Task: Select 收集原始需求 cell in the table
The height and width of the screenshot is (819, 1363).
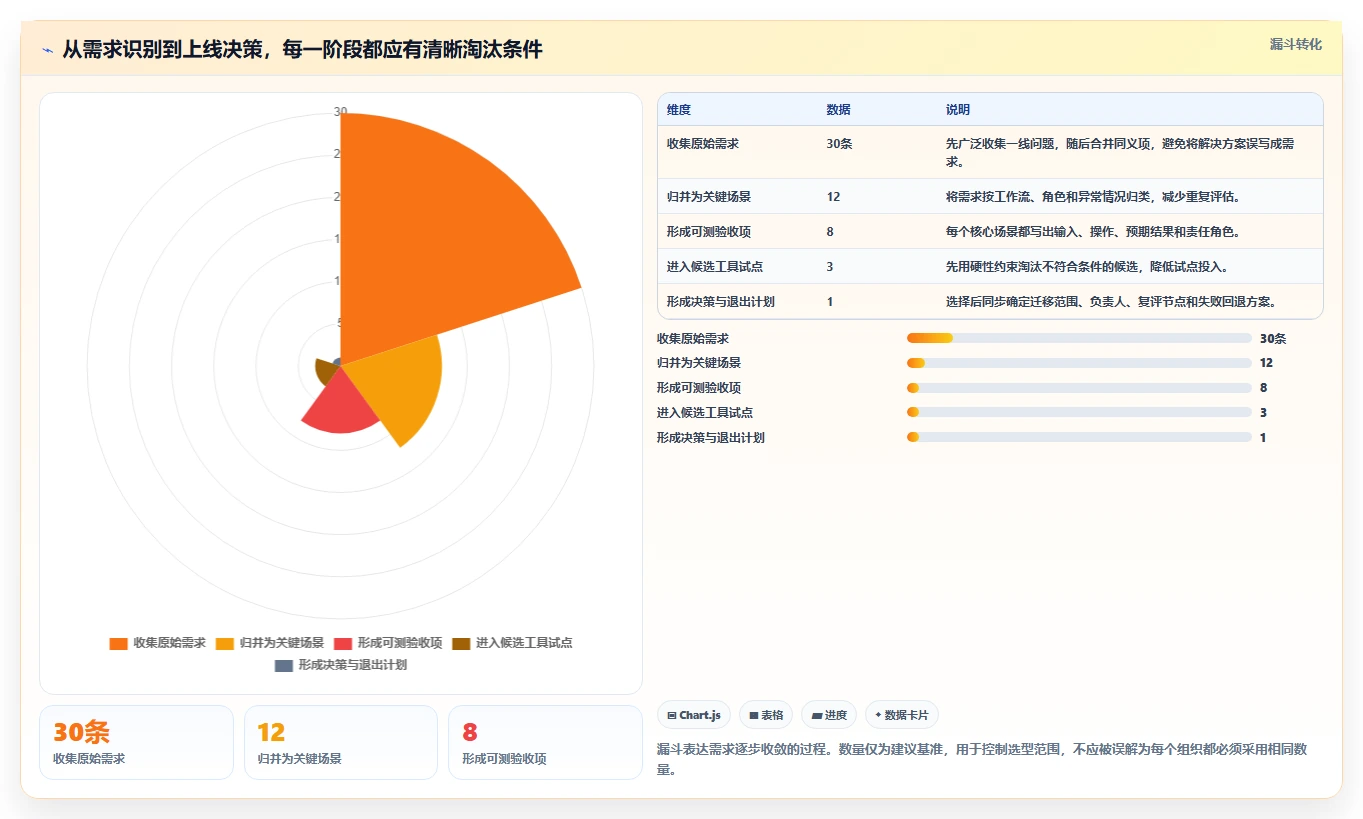Action: pos(703,144)
